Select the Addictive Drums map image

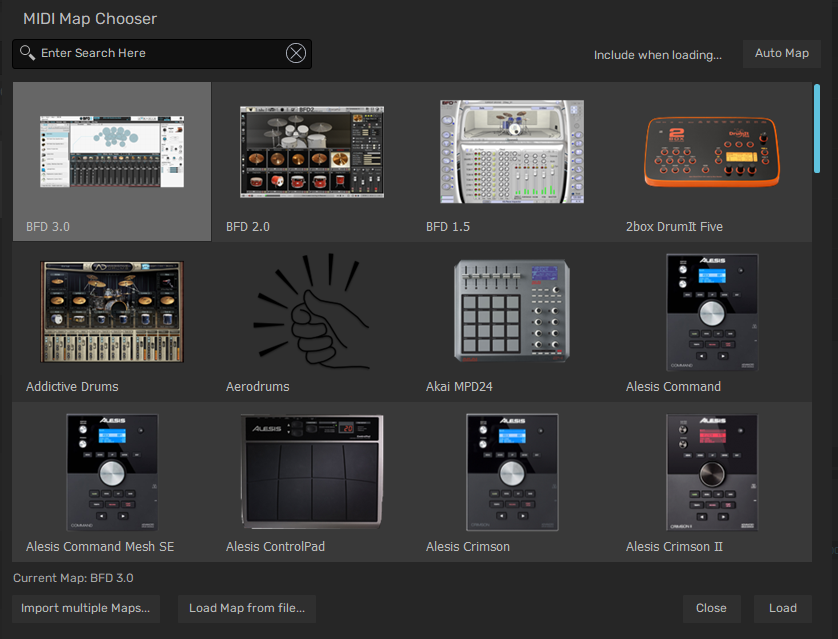click(112, 312)
